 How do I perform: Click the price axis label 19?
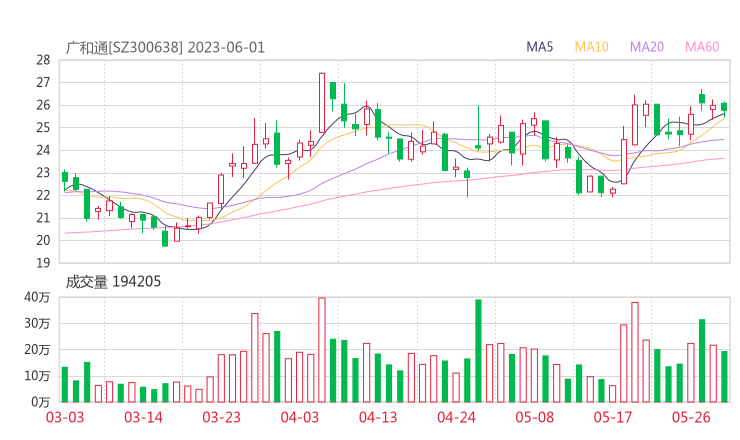pos(43,262)
